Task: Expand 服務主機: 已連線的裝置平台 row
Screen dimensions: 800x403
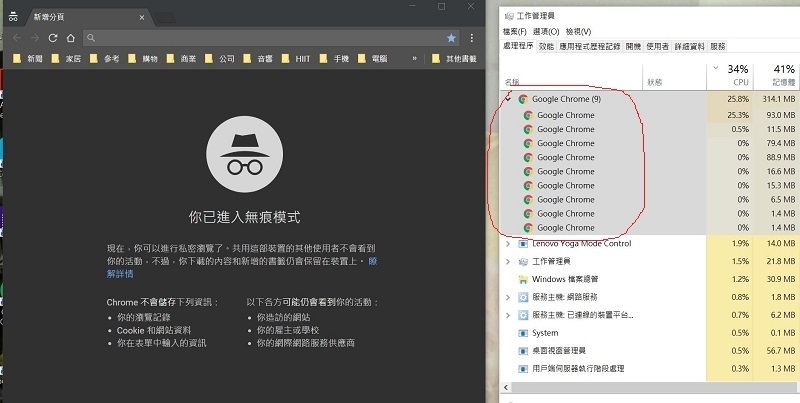Action: tap(508, 315)
